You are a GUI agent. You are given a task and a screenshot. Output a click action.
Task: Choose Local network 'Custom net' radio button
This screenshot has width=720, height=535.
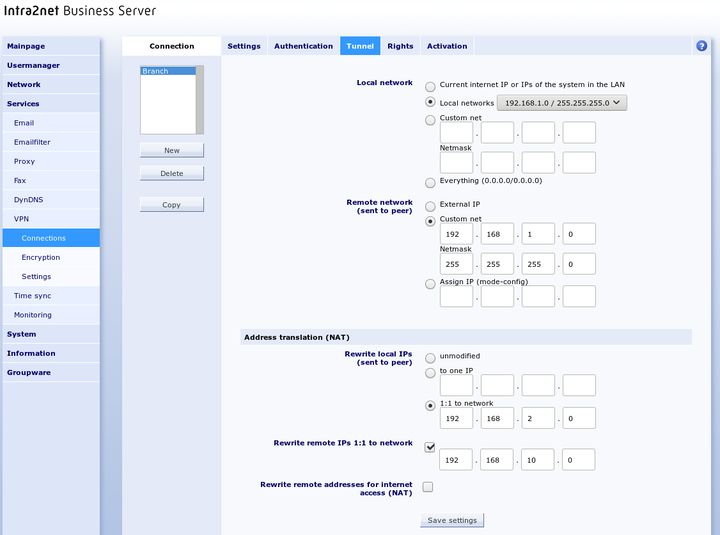430,120
